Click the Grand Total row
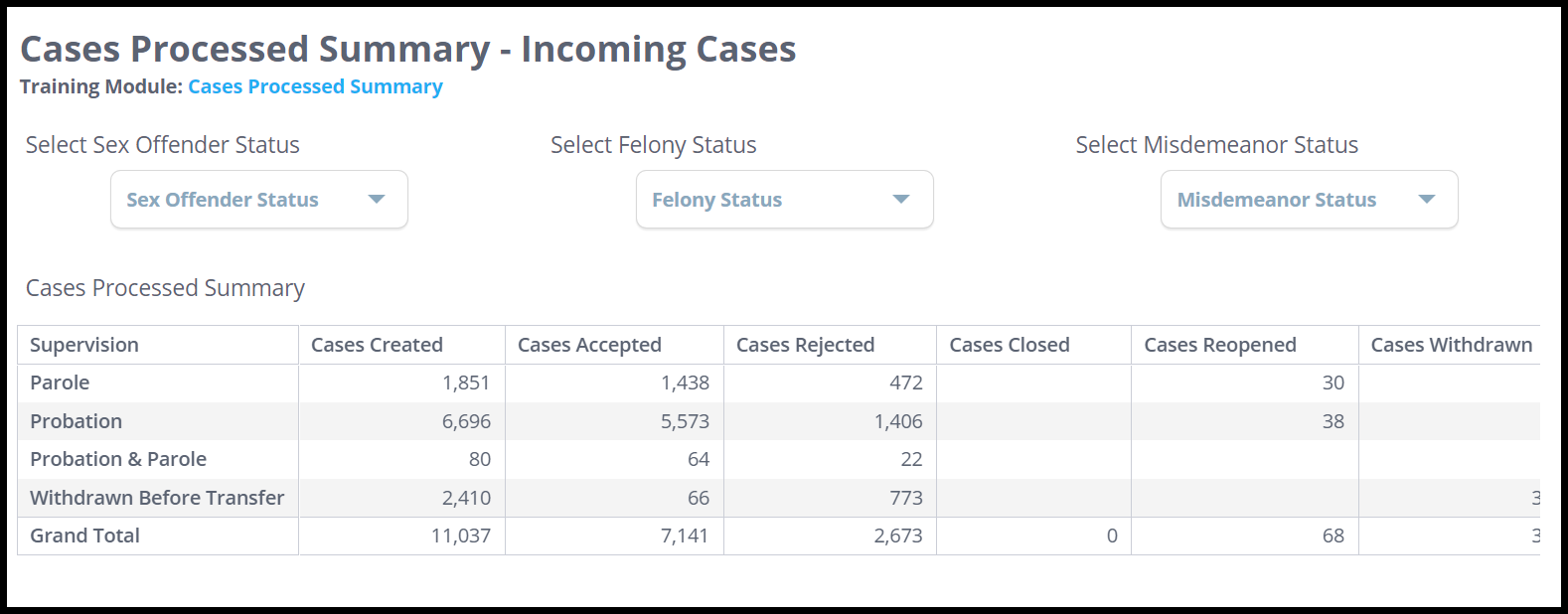The image size is (1568, 614). pos(84,536)
